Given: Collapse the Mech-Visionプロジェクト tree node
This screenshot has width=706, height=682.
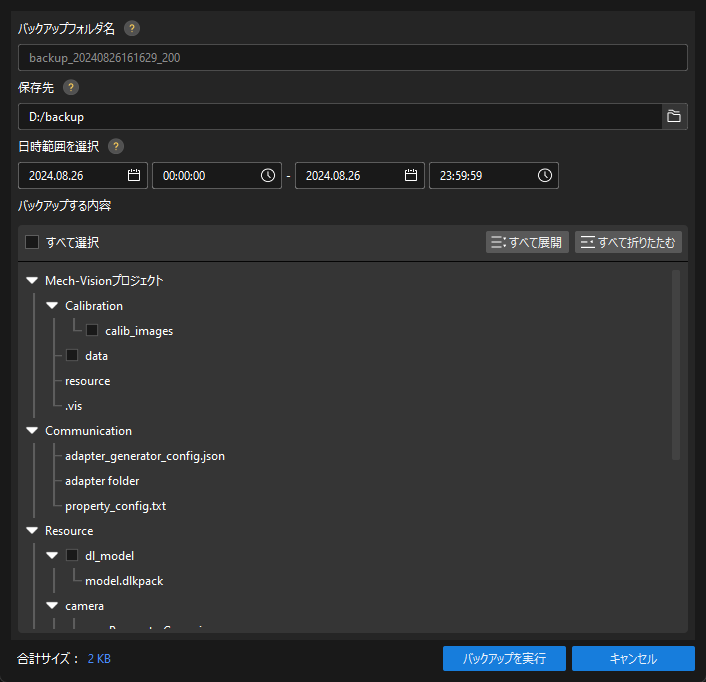Looking at the screenshot, I should click(32, 281).
